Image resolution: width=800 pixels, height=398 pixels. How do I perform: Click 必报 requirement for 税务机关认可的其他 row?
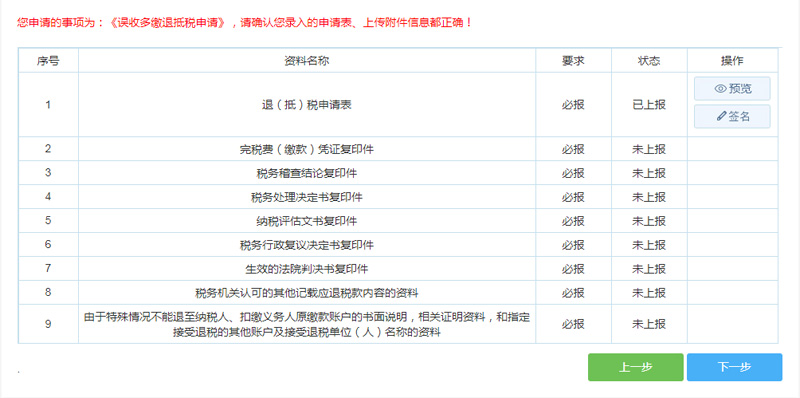click(573, 293)
